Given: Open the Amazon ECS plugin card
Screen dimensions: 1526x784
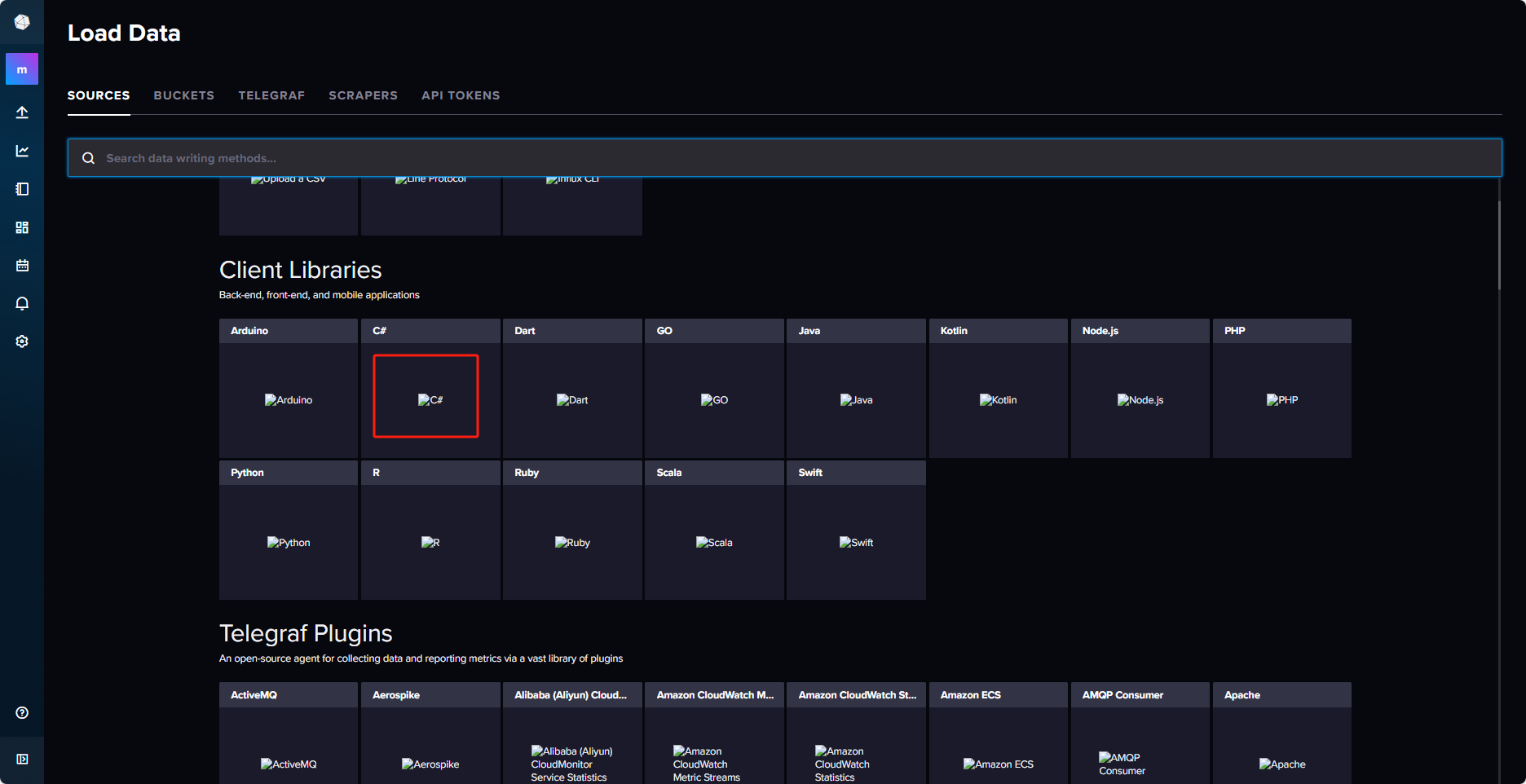Looking at the screenshot, I should pyautogui.click(x=999, y=733).
